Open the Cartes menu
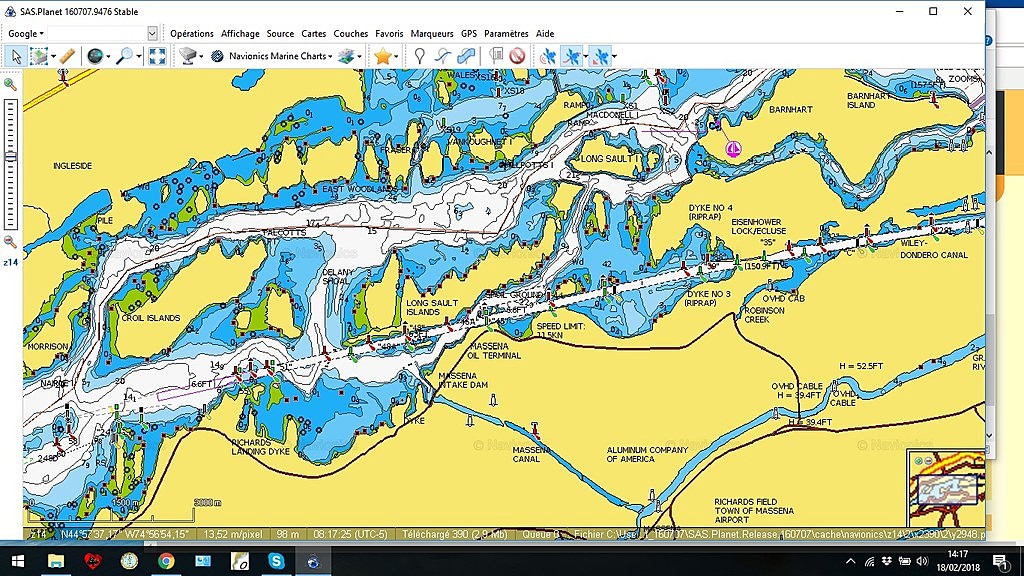The image size is (1024, 576). pos(313,33)
